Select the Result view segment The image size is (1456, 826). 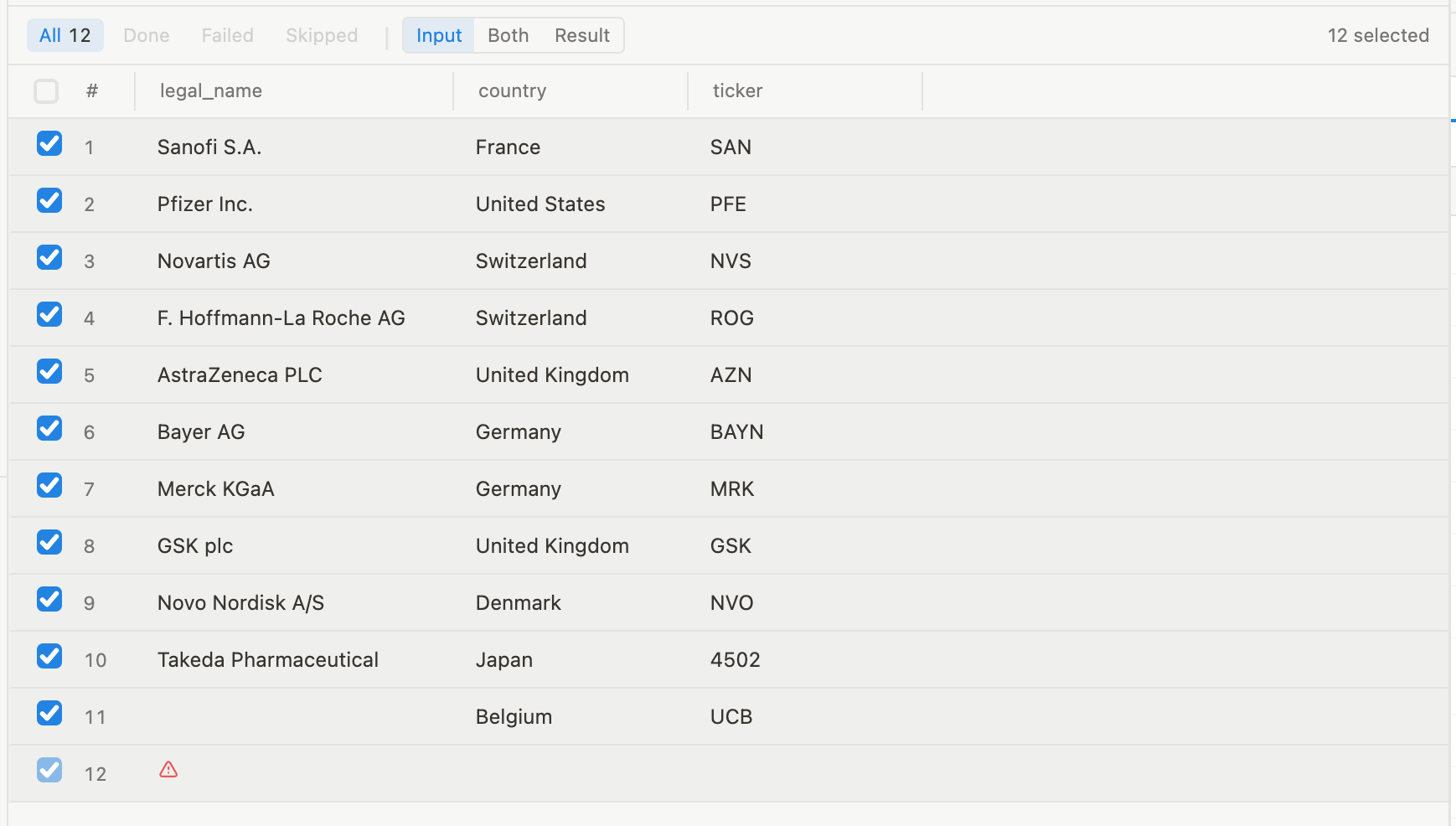582,35
